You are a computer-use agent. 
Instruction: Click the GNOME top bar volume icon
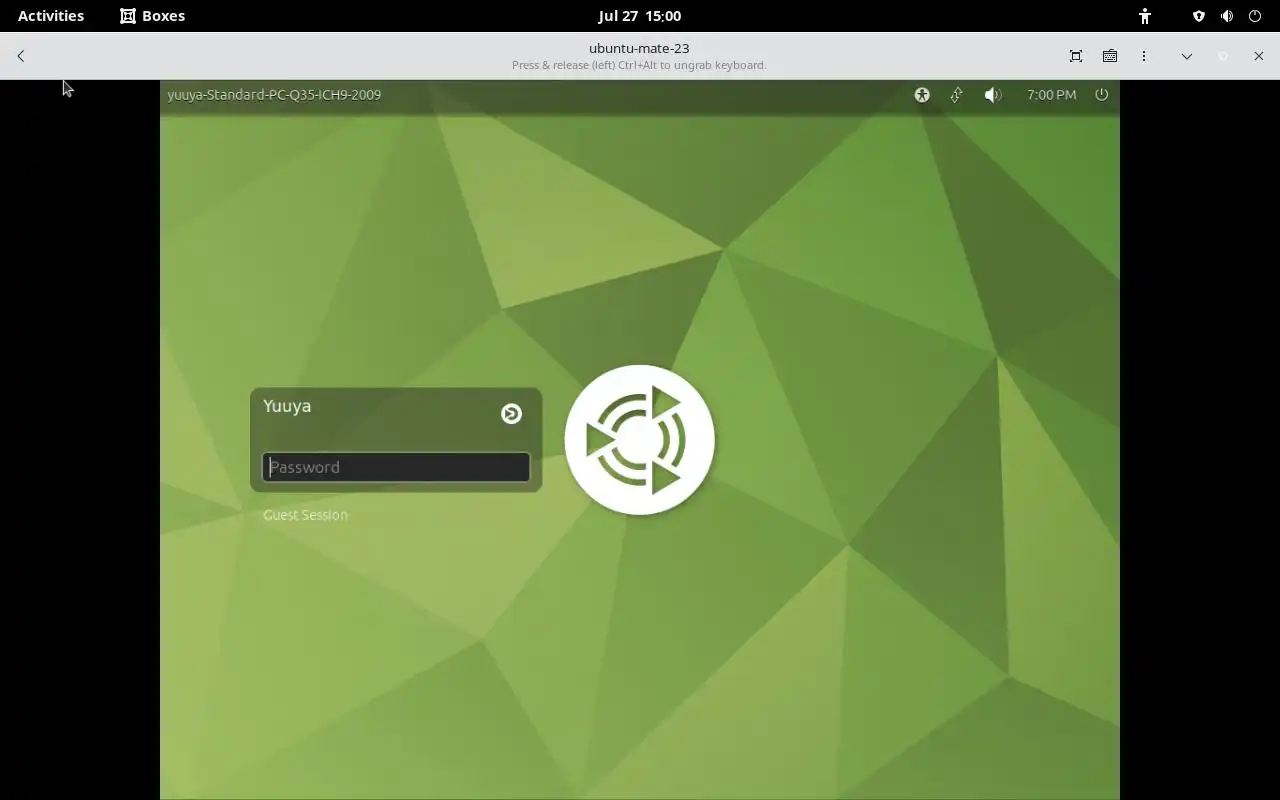(x=1227, y=16)
